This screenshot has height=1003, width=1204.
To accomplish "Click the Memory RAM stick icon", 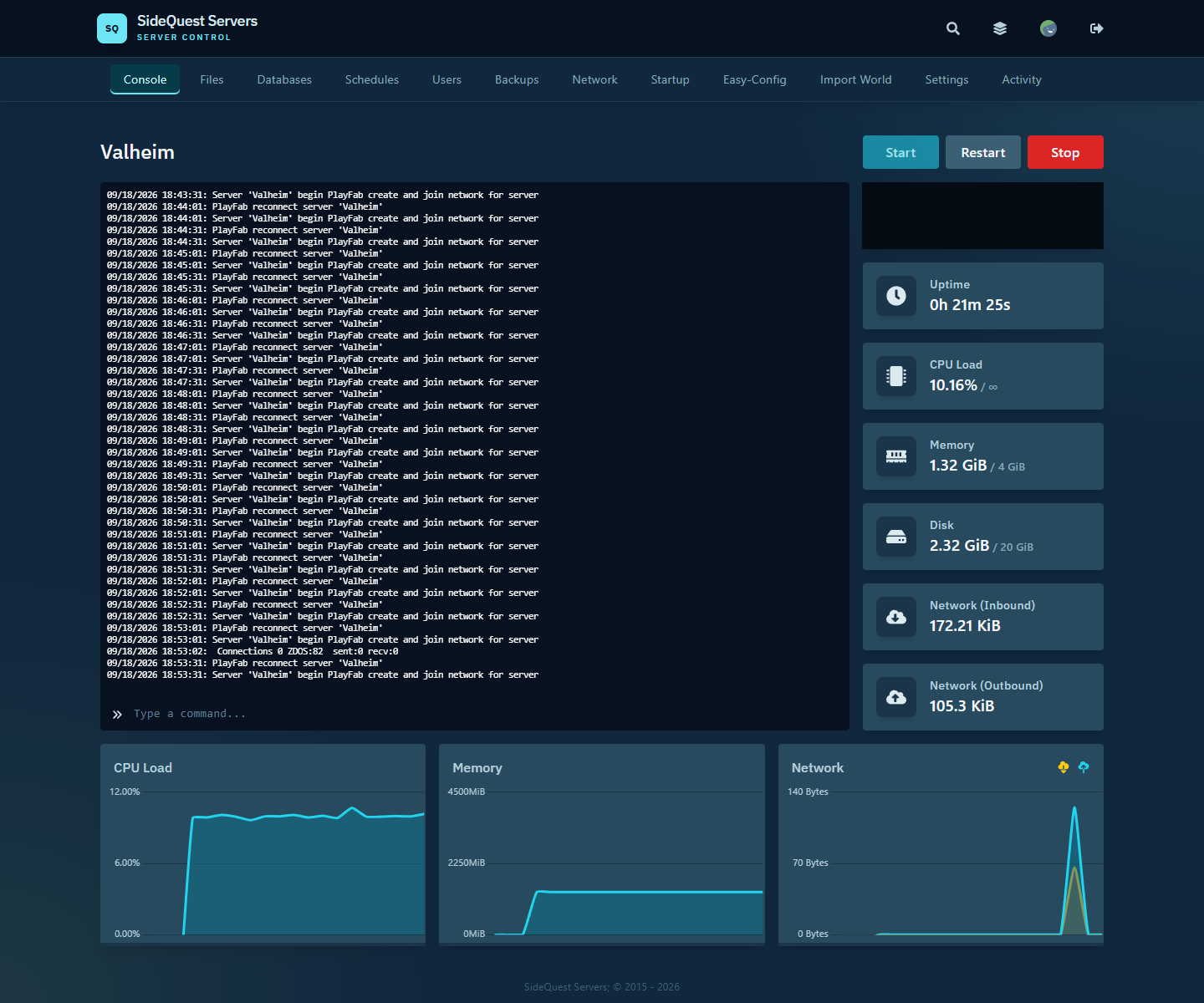I will click(896, 456).
